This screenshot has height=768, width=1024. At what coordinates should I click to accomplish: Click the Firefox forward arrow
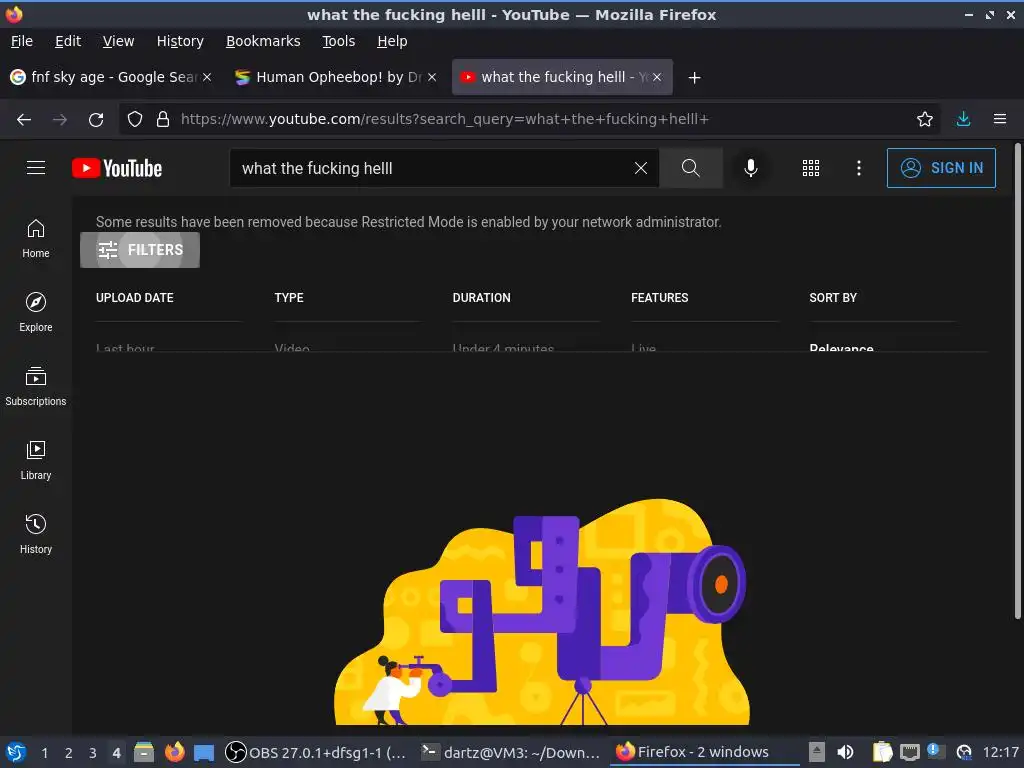(60, 120)
